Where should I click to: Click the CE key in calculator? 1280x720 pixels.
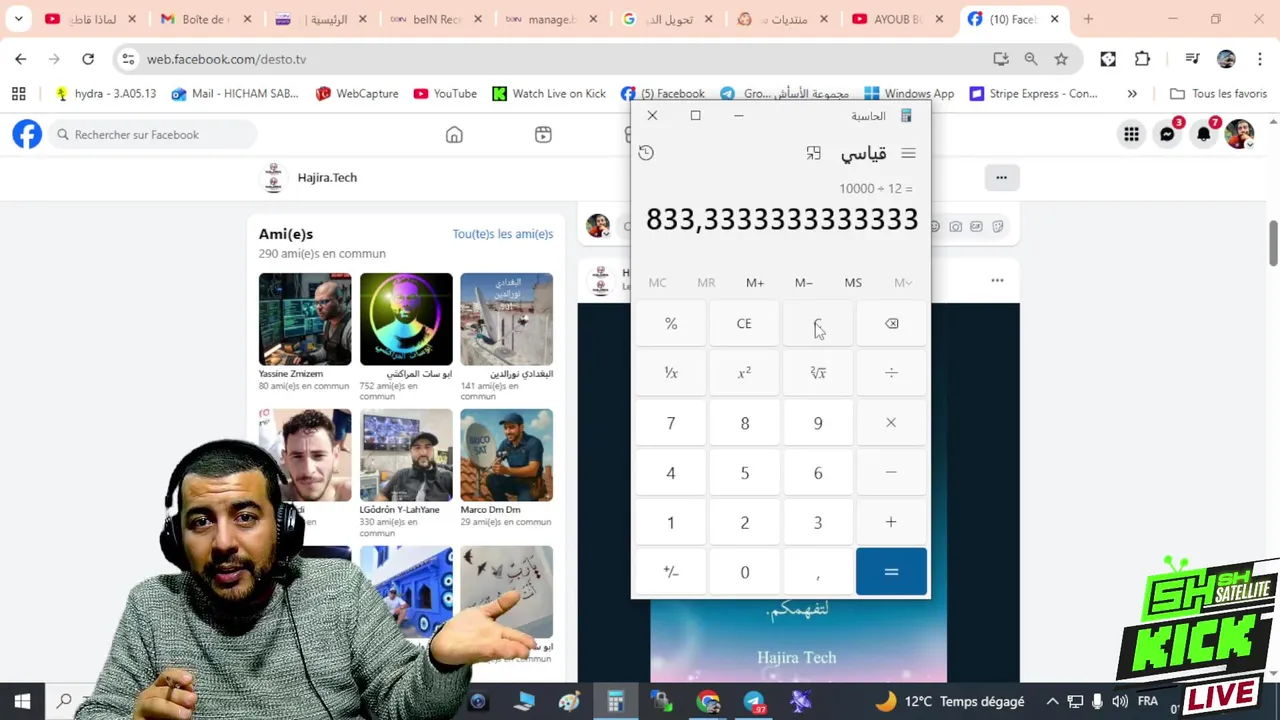[744, 323]
